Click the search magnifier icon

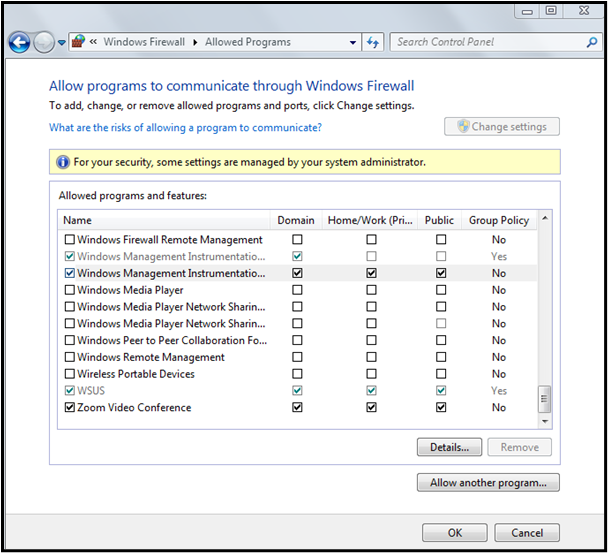click(591, 43)
